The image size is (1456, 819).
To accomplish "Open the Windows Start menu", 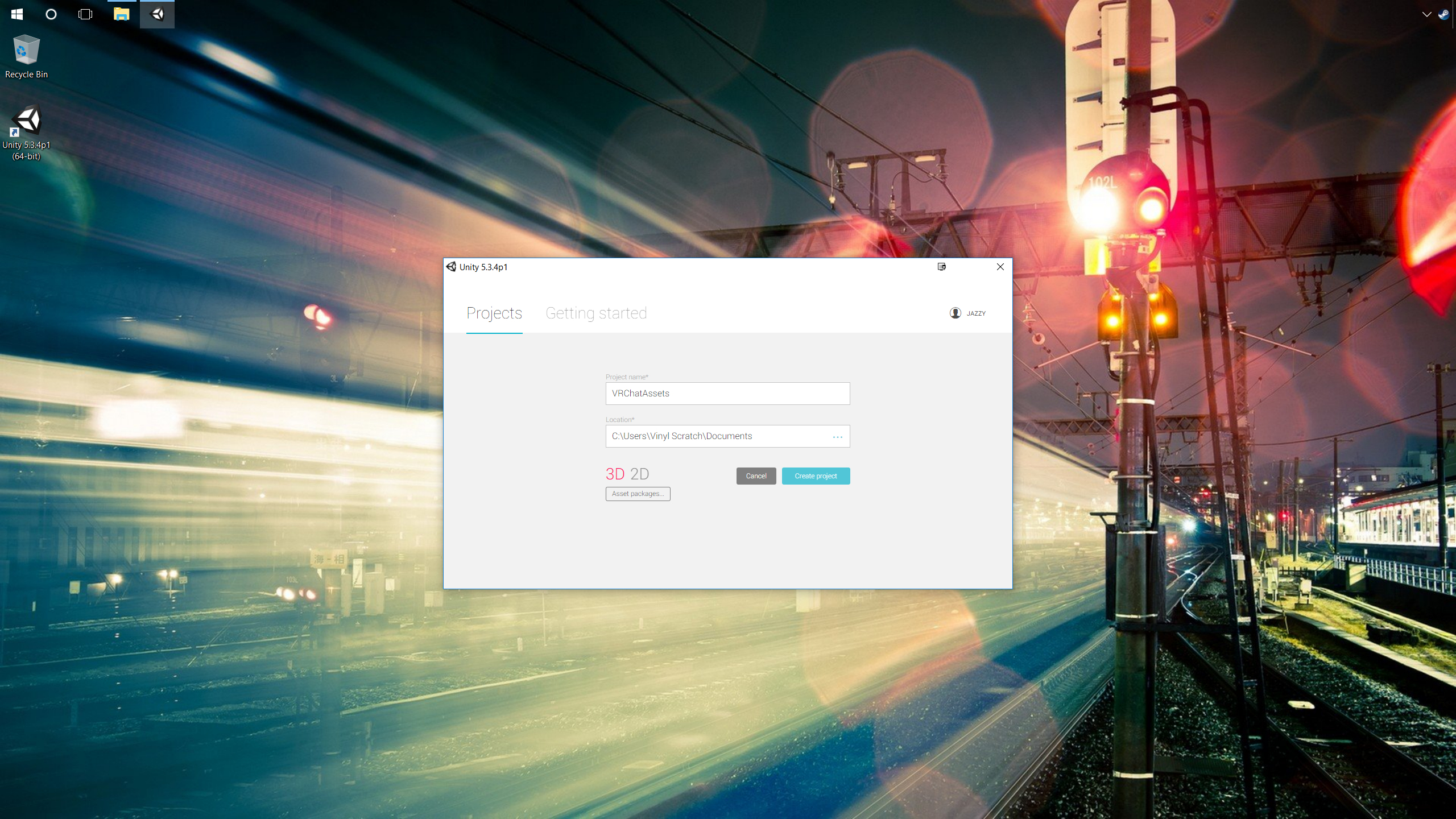I will point(17,14).
